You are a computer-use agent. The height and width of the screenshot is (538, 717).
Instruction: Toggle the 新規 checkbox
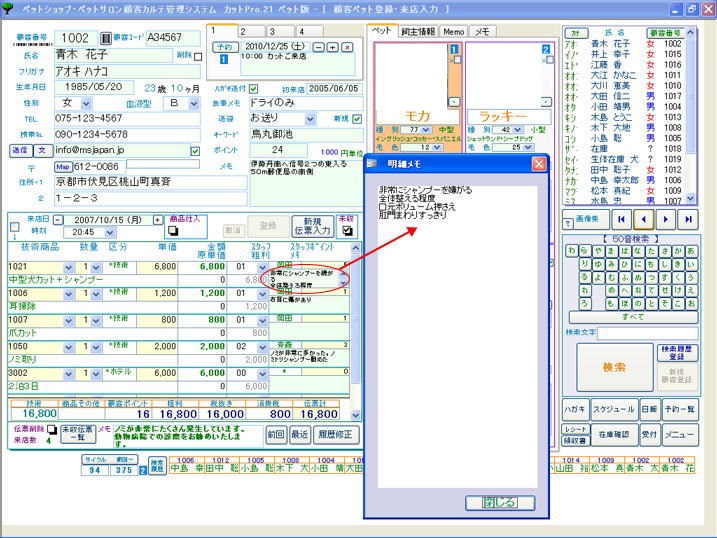pos(357,119)
